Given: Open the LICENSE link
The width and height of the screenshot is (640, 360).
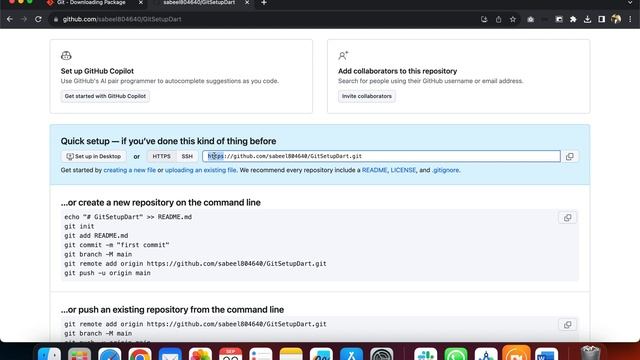Looking at the screenshot, I should coord(403,170).
